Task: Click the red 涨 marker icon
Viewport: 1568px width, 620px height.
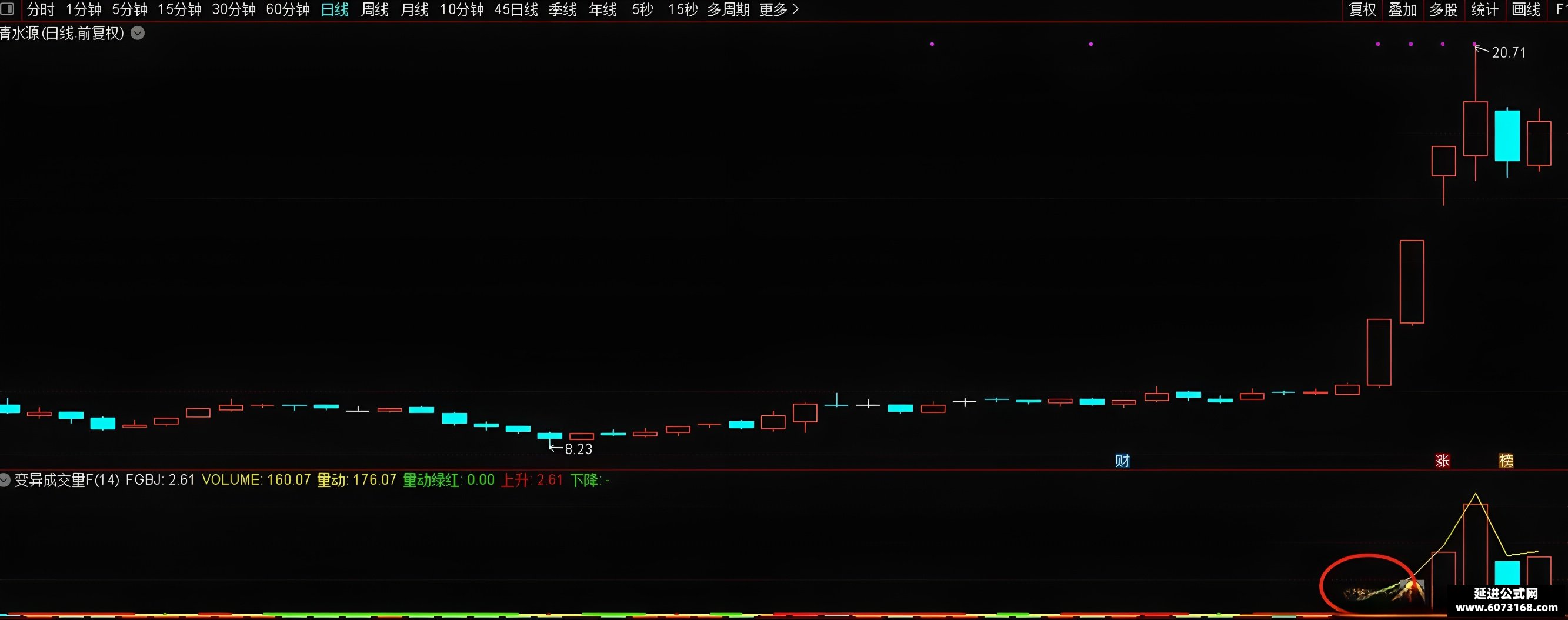Action: [x=1442, y=461]
